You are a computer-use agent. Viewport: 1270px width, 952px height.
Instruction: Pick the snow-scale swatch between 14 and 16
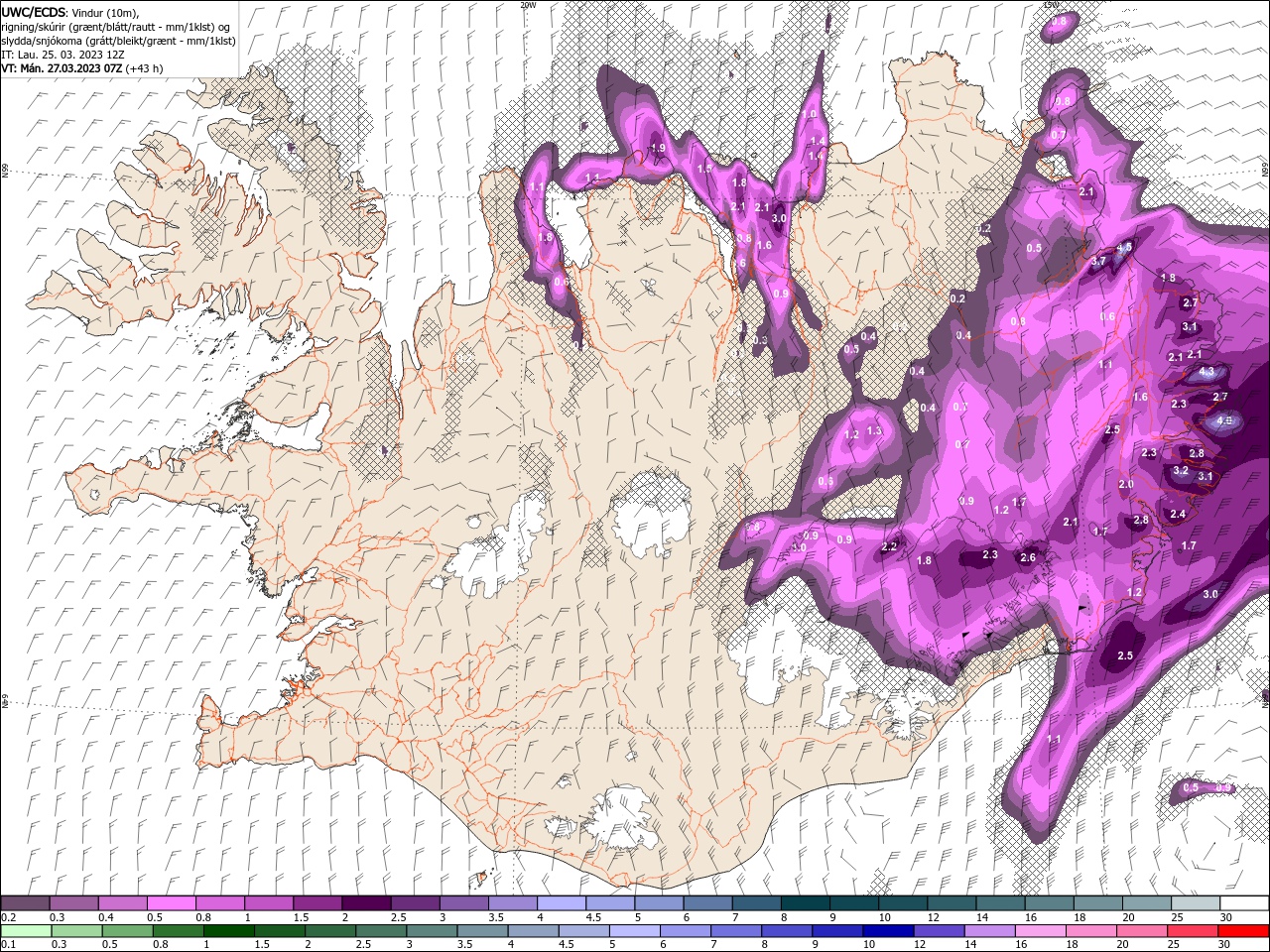[1000, 903]
